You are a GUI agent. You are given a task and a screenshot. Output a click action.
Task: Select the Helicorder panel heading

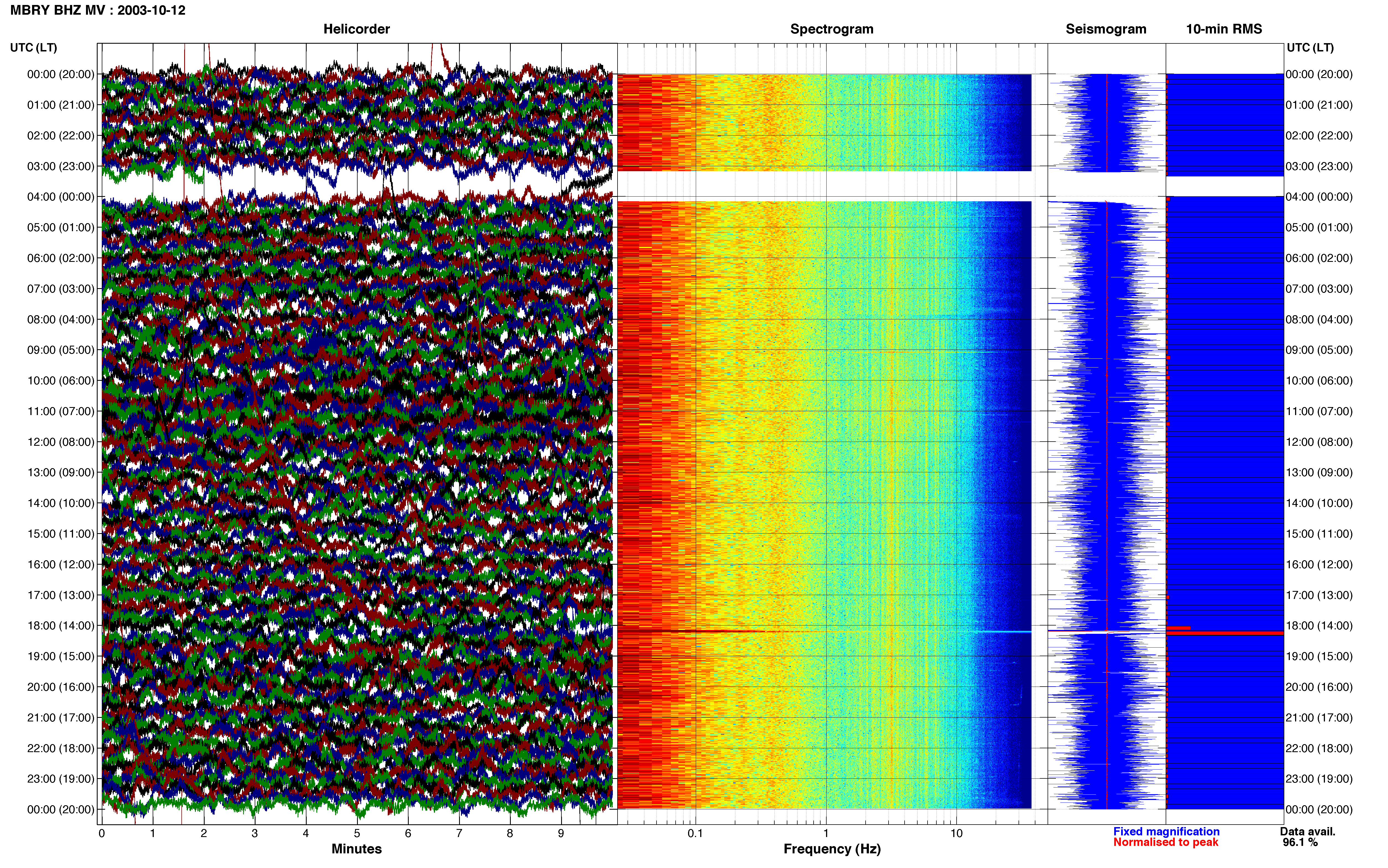[x=356, y=29]
